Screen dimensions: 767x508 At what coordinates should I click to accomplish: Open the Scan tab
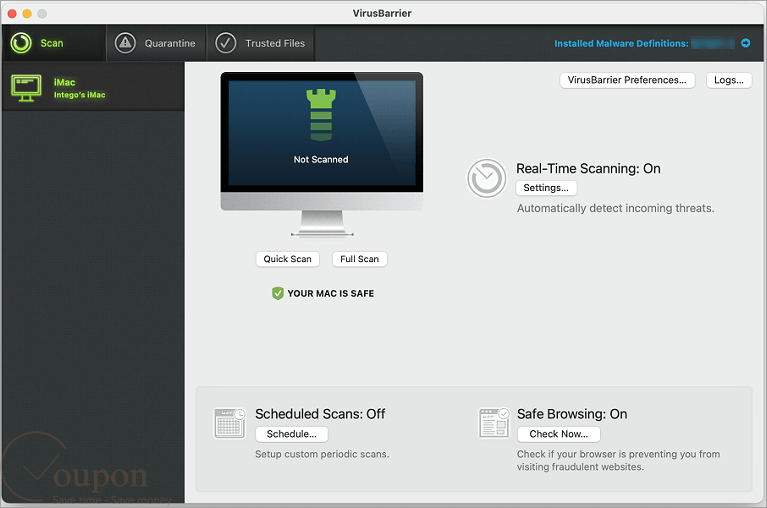click(x=54, y=43)
